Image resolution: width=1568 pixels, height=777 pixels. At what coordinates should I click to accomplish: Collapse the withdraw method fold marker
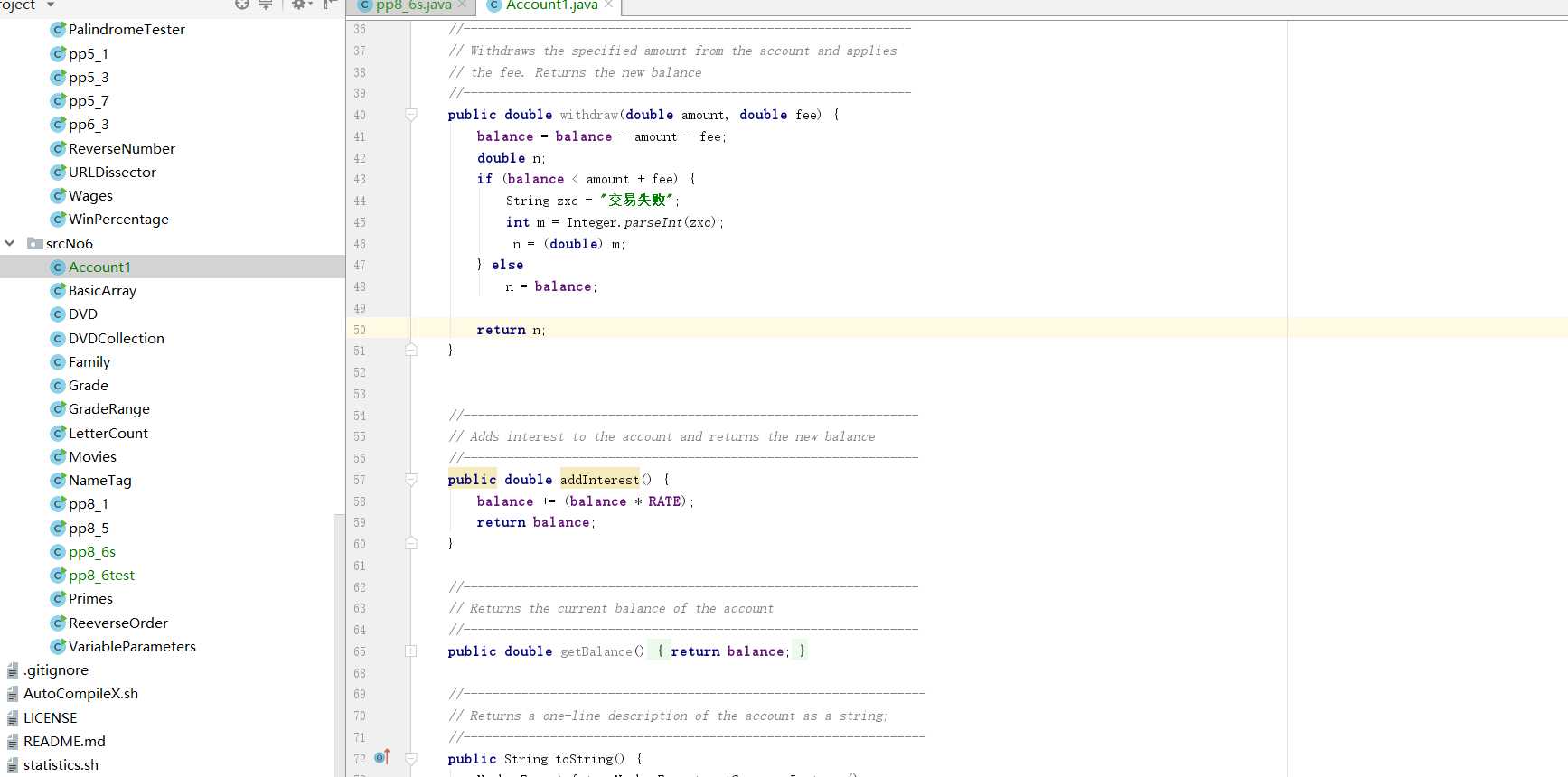click(411, 115)
